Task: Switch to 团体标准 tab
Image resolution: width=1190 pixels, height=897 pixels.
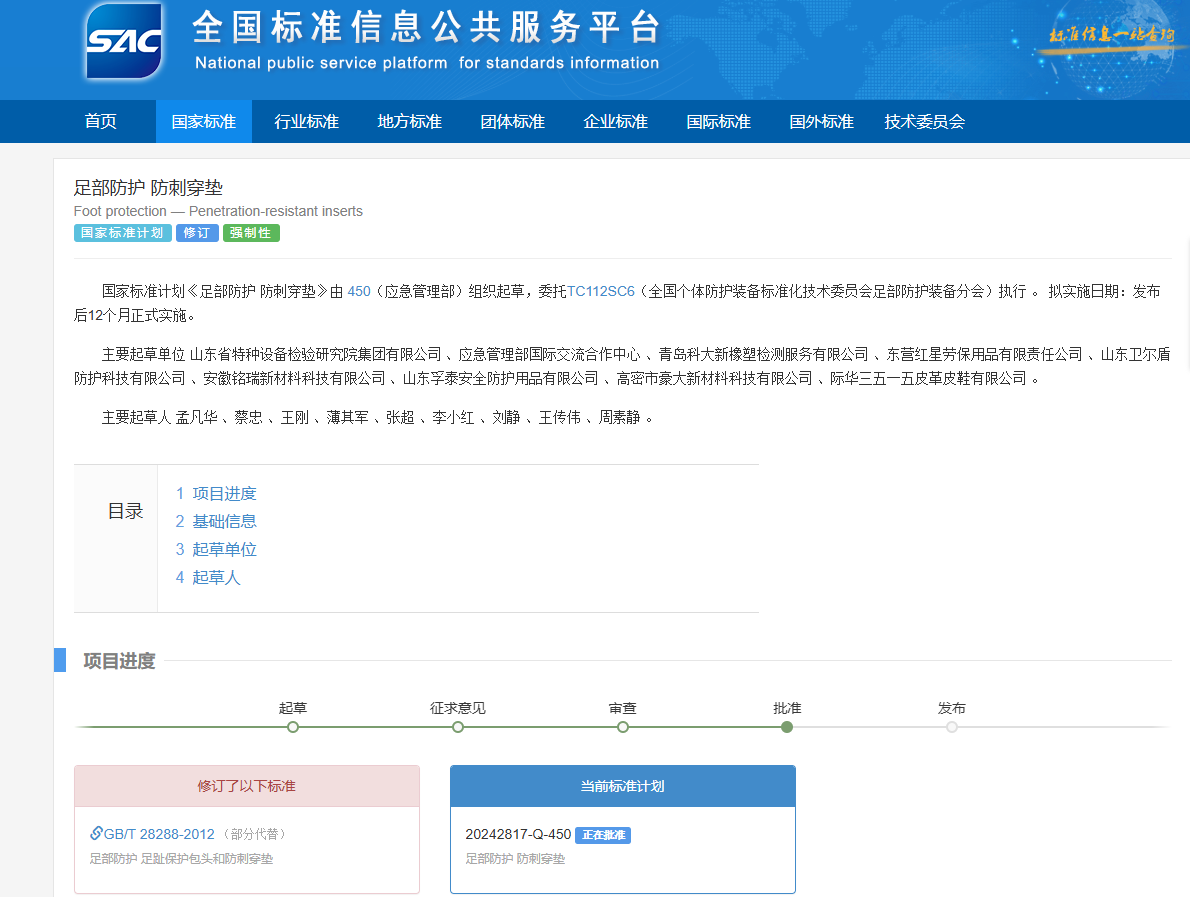Action: coord(513,121)
